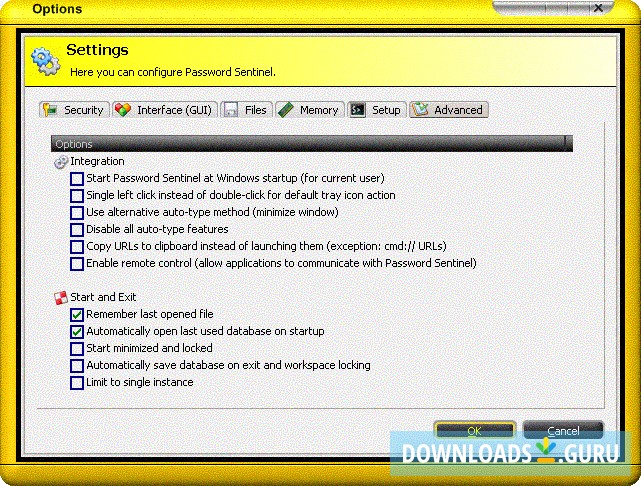Enable Automatically save database on exit
The image size is (641, 486).
pyautogui.click(x=77, y=366)
